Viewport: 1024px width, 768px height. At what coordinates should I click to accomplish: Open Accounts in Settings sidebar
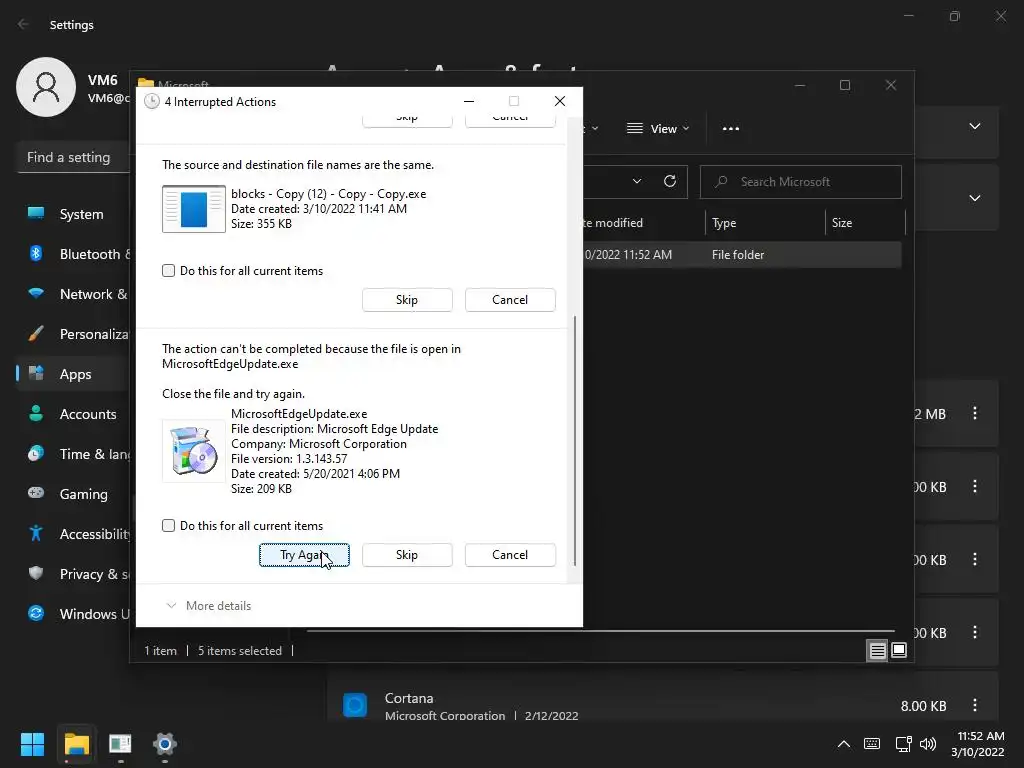[x=73, y=414]
